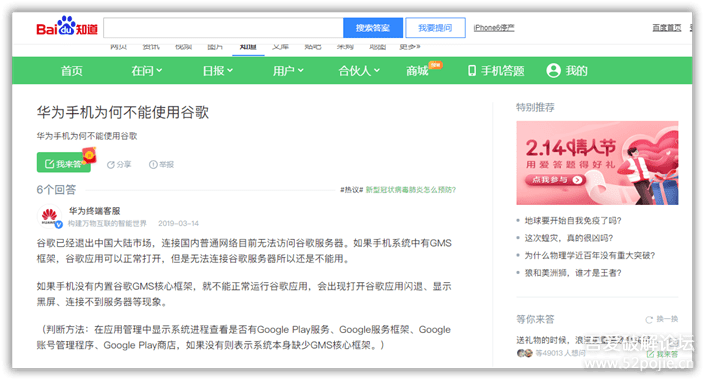Open 狼和美洲狮,谁才是王者? link
Image resolution: width=704 pixels, height=380 pixels.
573,273
